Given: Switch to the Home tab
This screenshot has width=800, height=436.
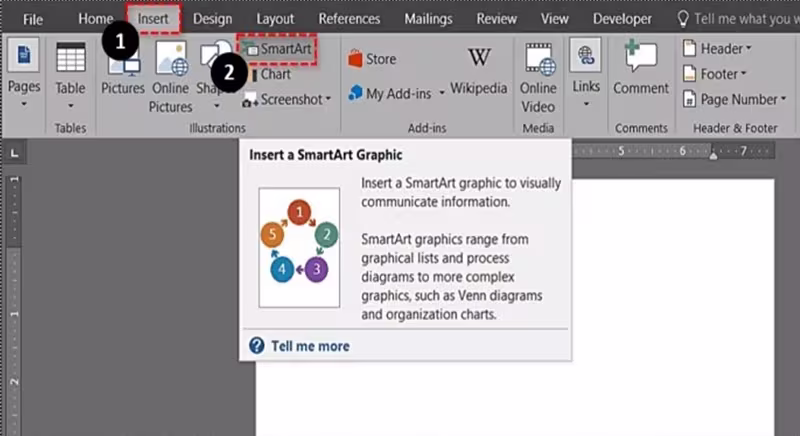Looking at the screenshot, I should tap(95, 19).
